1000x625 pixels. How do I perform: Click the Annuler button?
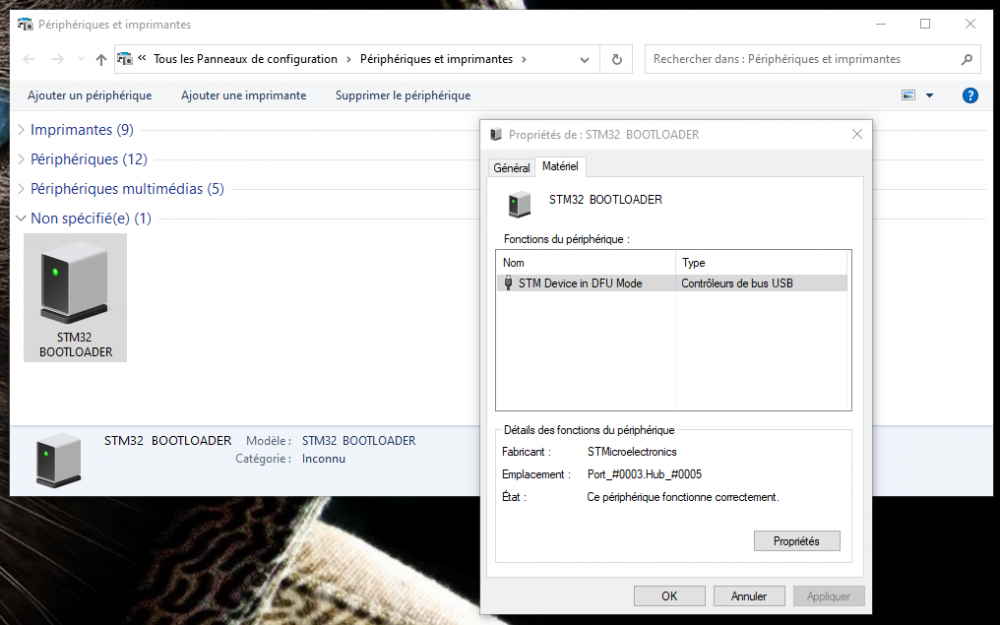(748, 596)
